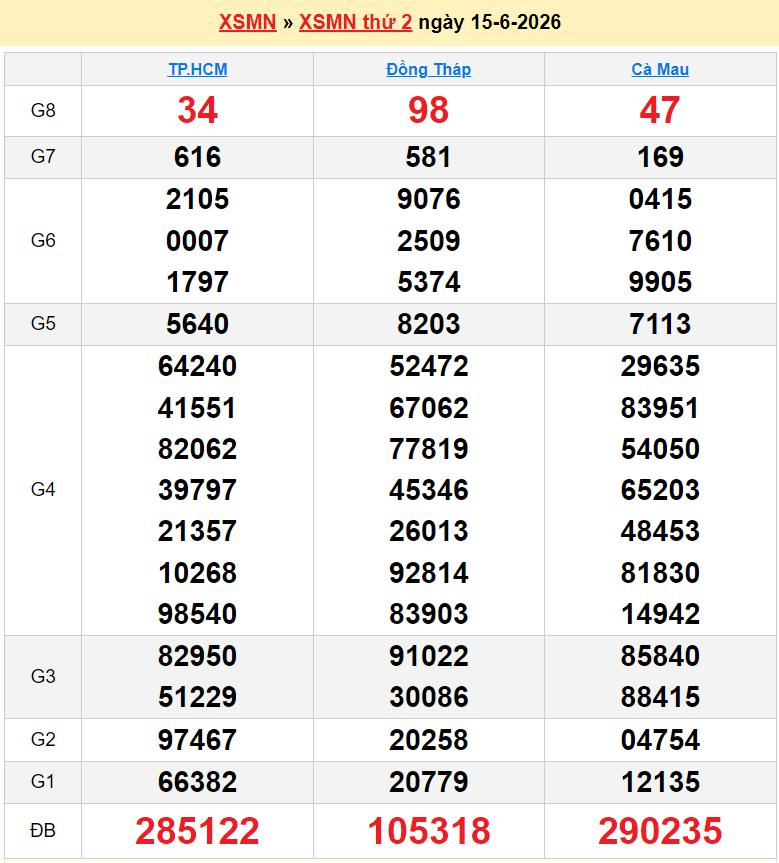The image size is (779, 863).
Task: Select G2 number 04754
Action: 660,740
